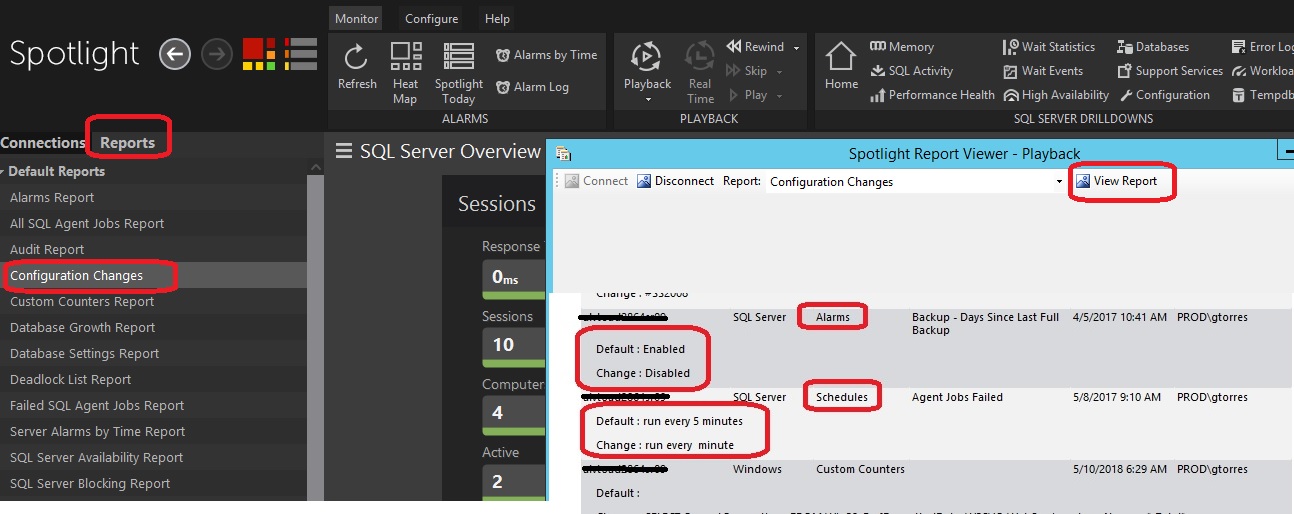Click the back arrow next to Spotlight logo
The width and height of the screenshot is (1294, 514).
[x=175, y=55]
